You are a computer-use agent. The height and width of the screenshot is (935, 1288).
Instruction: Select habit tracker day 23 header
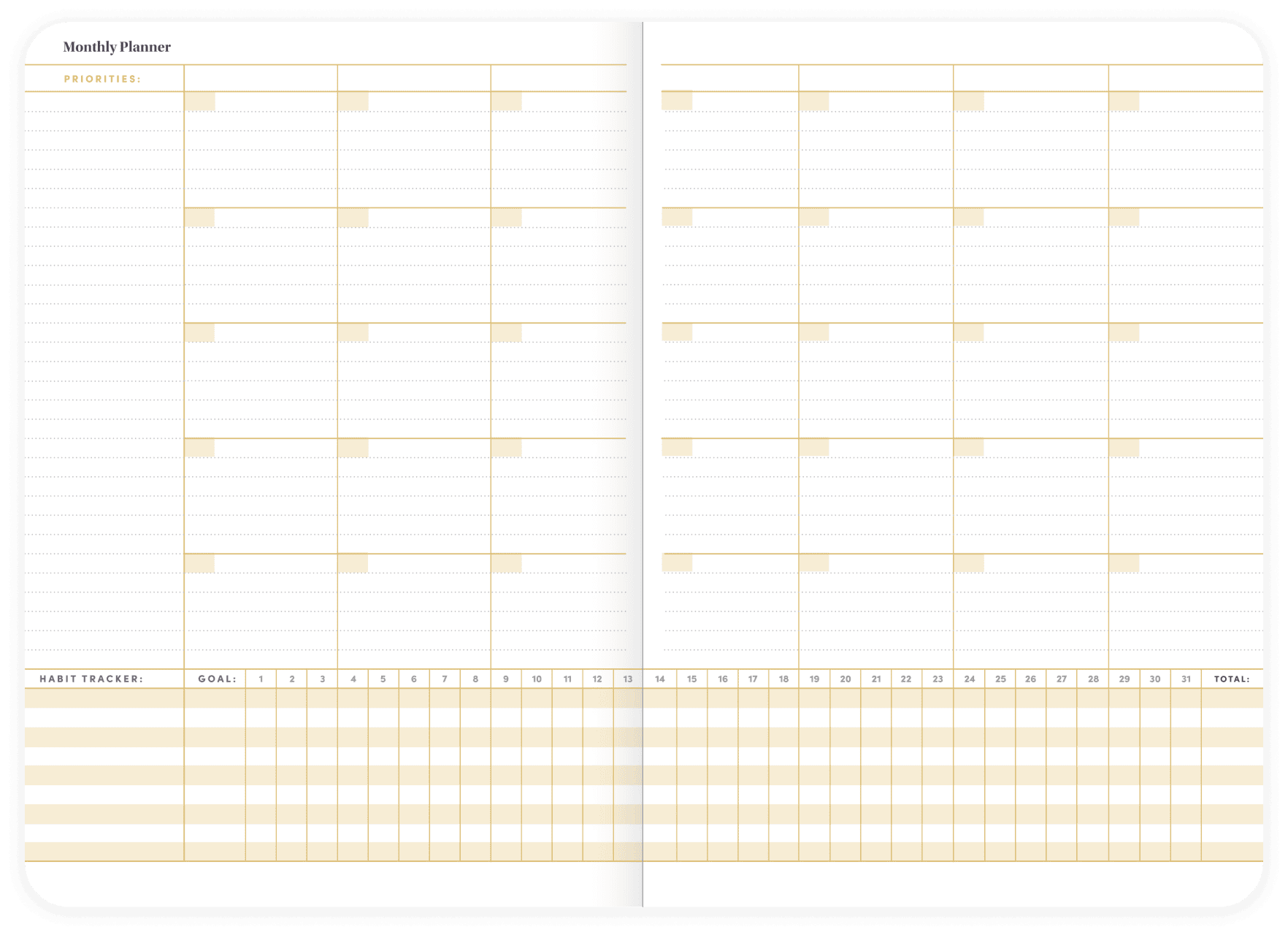pyautogui.click(x=938, y=679)
